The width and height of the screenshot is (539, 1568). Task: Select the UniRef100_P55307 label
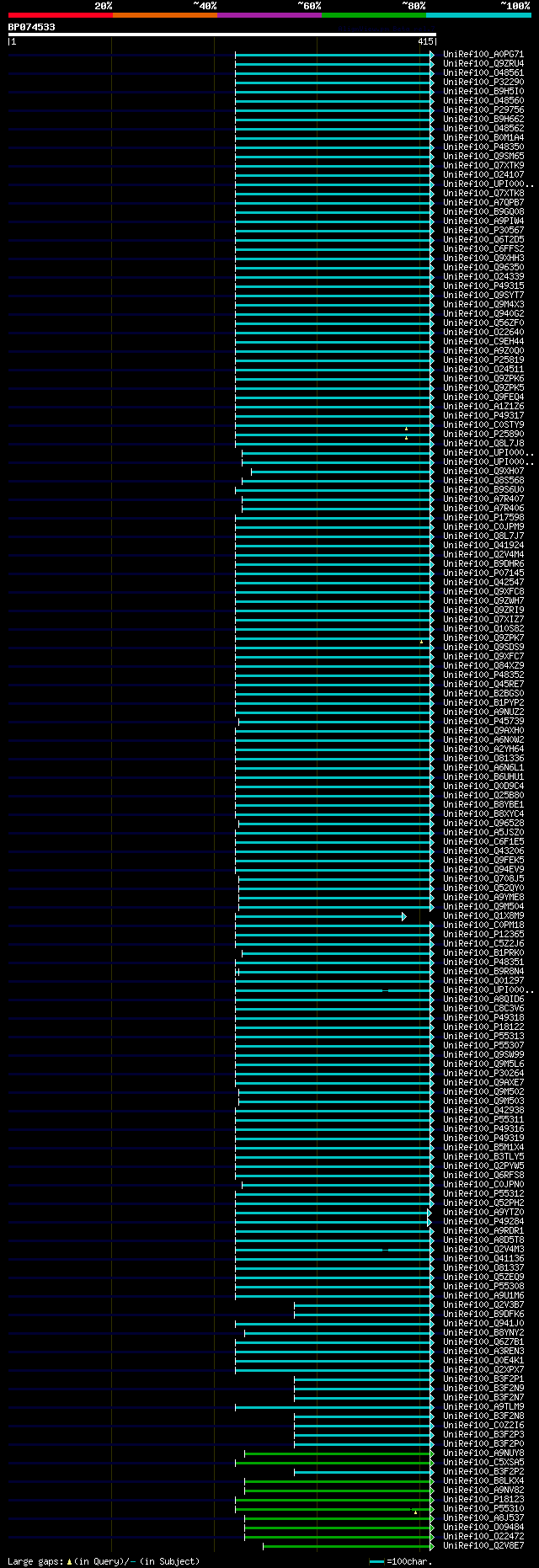click(x=483, y=1046)
